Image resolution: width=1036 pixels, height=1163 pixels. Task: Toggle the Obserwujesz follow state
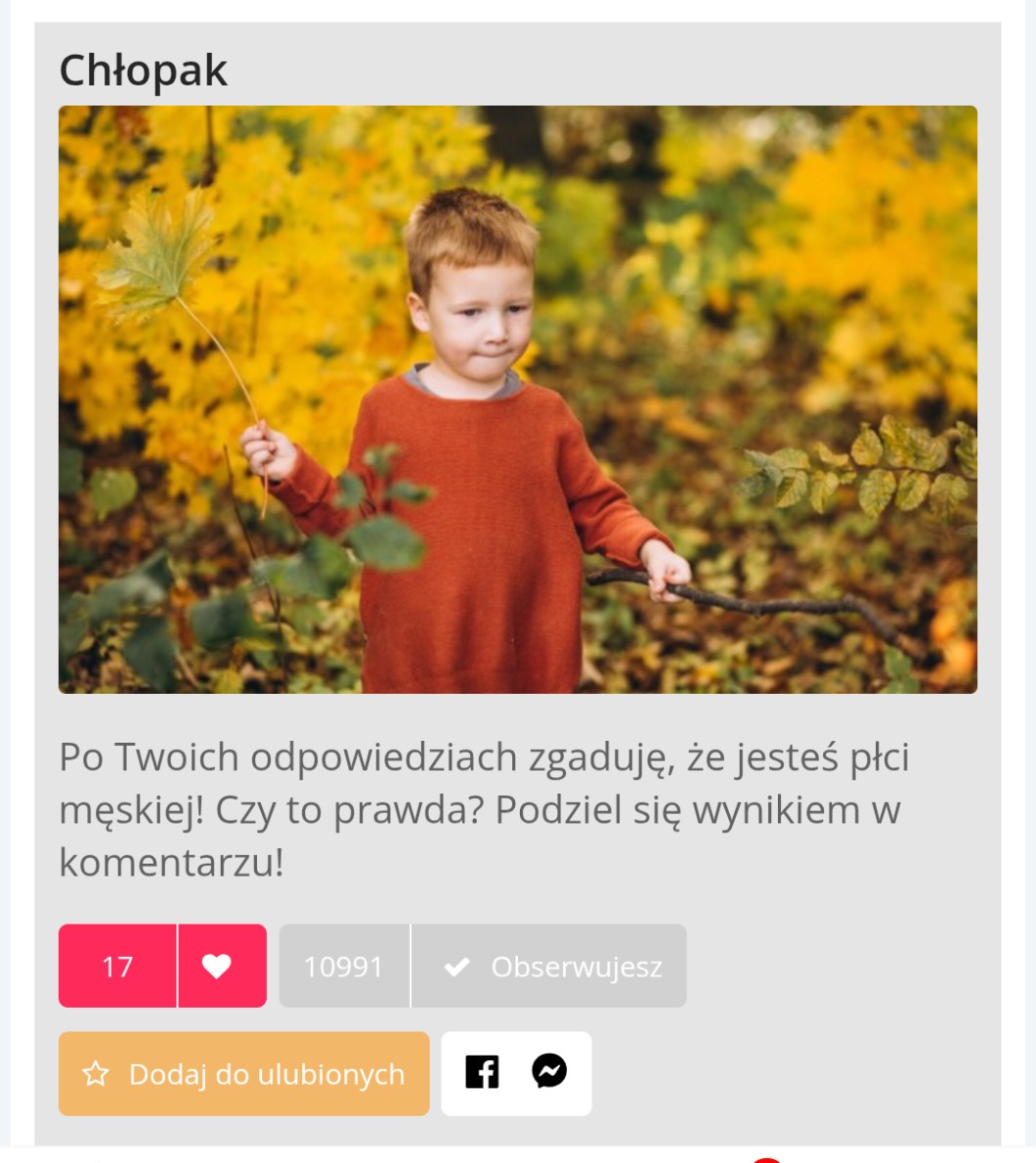click(x=548, y=966)
